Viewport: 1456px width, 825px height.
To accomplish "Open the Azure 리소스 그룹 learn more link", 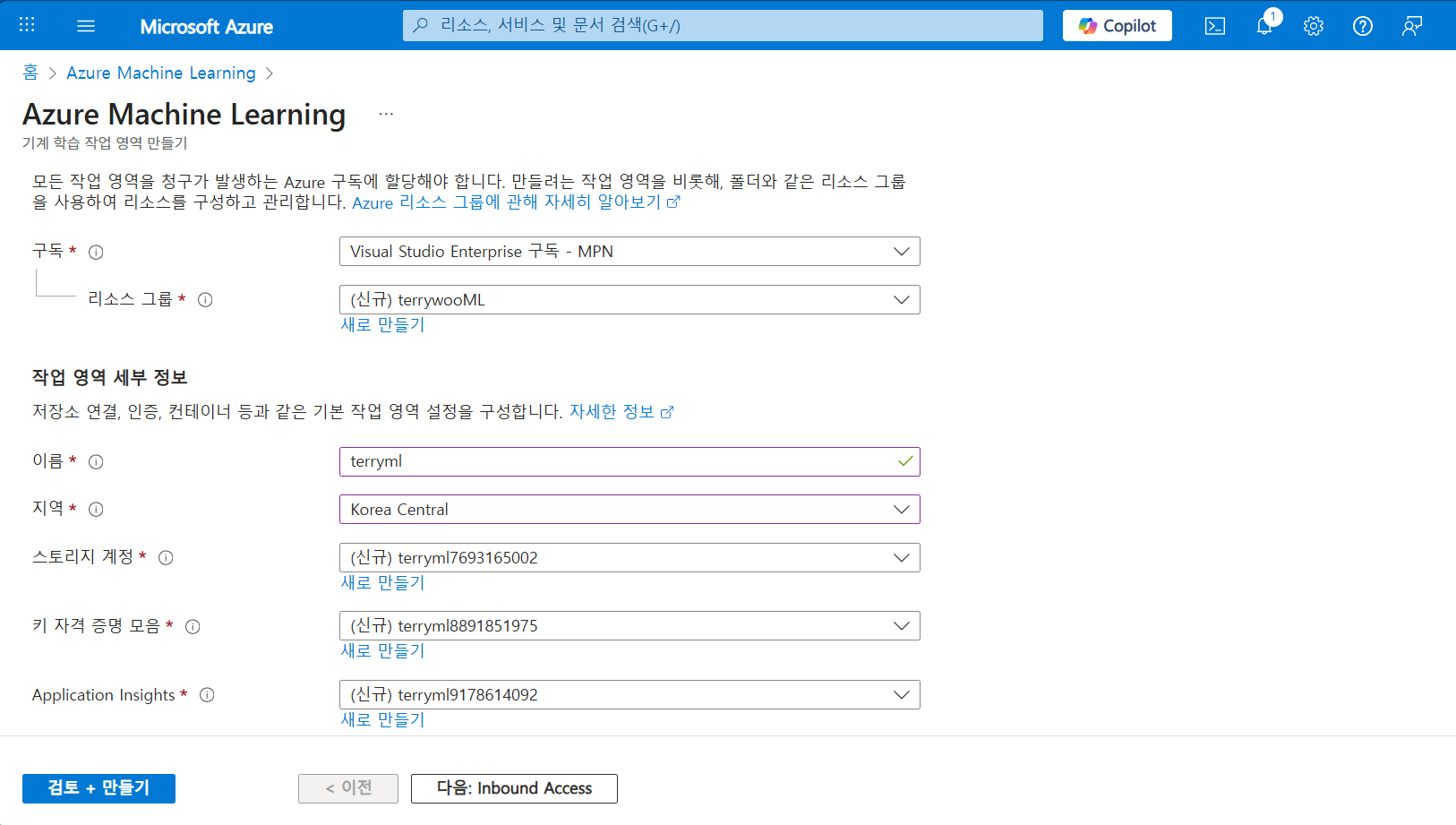I will tap(510, 202).
